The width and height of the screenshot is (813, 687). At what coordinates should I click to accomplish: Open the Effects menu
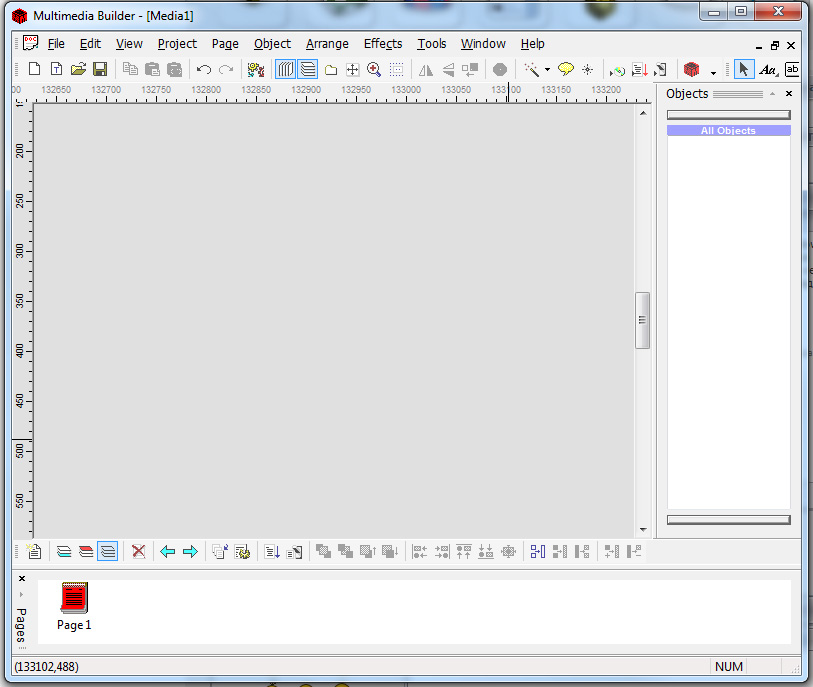(x=383, y=44)
